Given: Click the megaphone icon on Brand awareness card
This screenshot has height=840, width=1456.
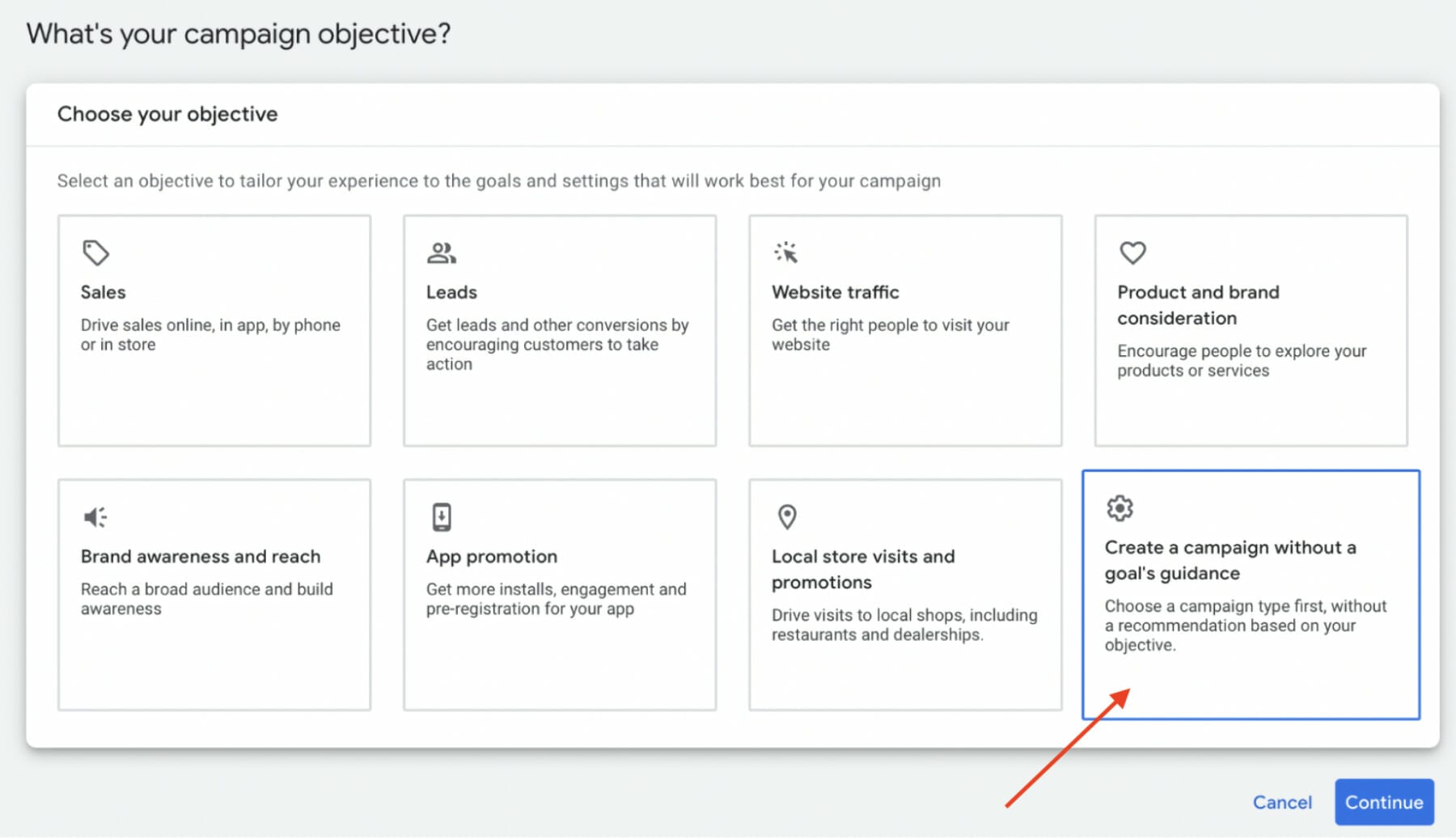Looking at the screenshot, I should (95, 516).
